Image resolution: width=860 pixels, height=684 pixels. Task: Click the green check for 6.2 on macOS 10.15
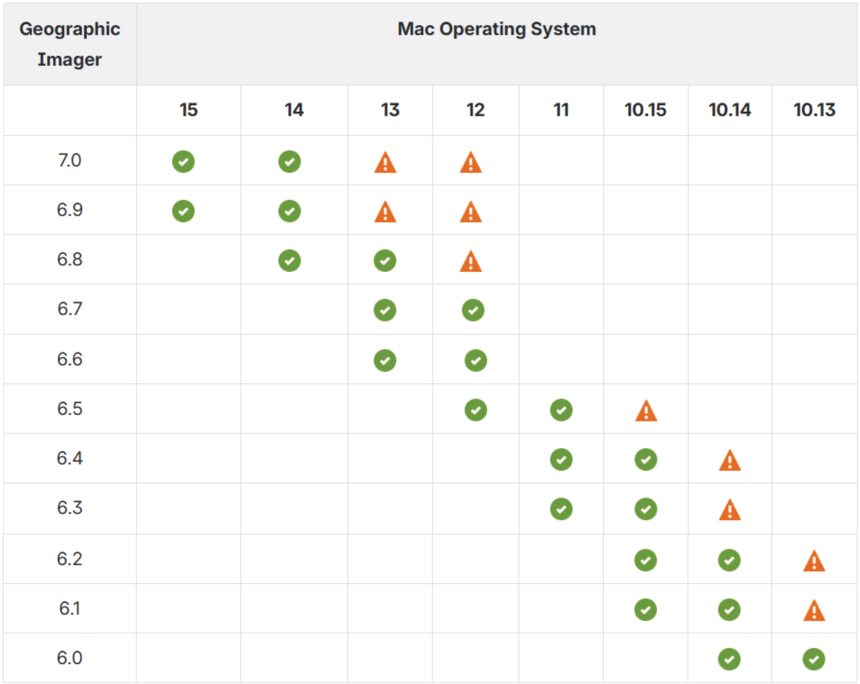click(646, 560)
